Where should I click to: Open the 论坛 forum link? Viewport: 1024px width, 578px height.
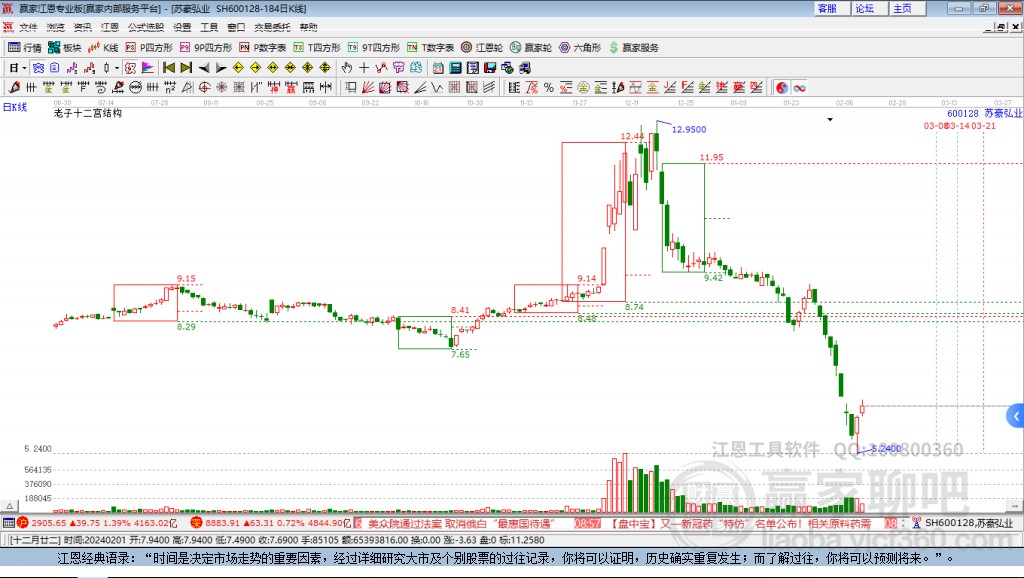[866, 8]
